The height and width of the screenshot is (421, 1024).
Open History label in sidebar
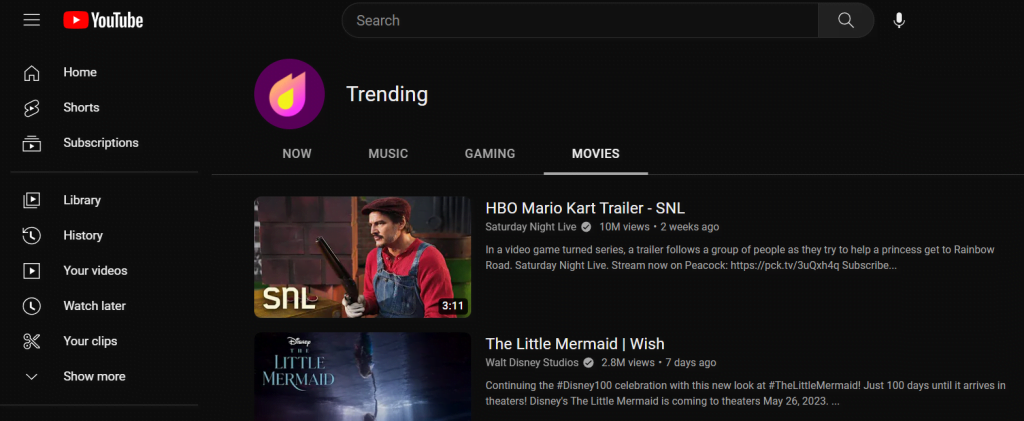click(83, 236)
